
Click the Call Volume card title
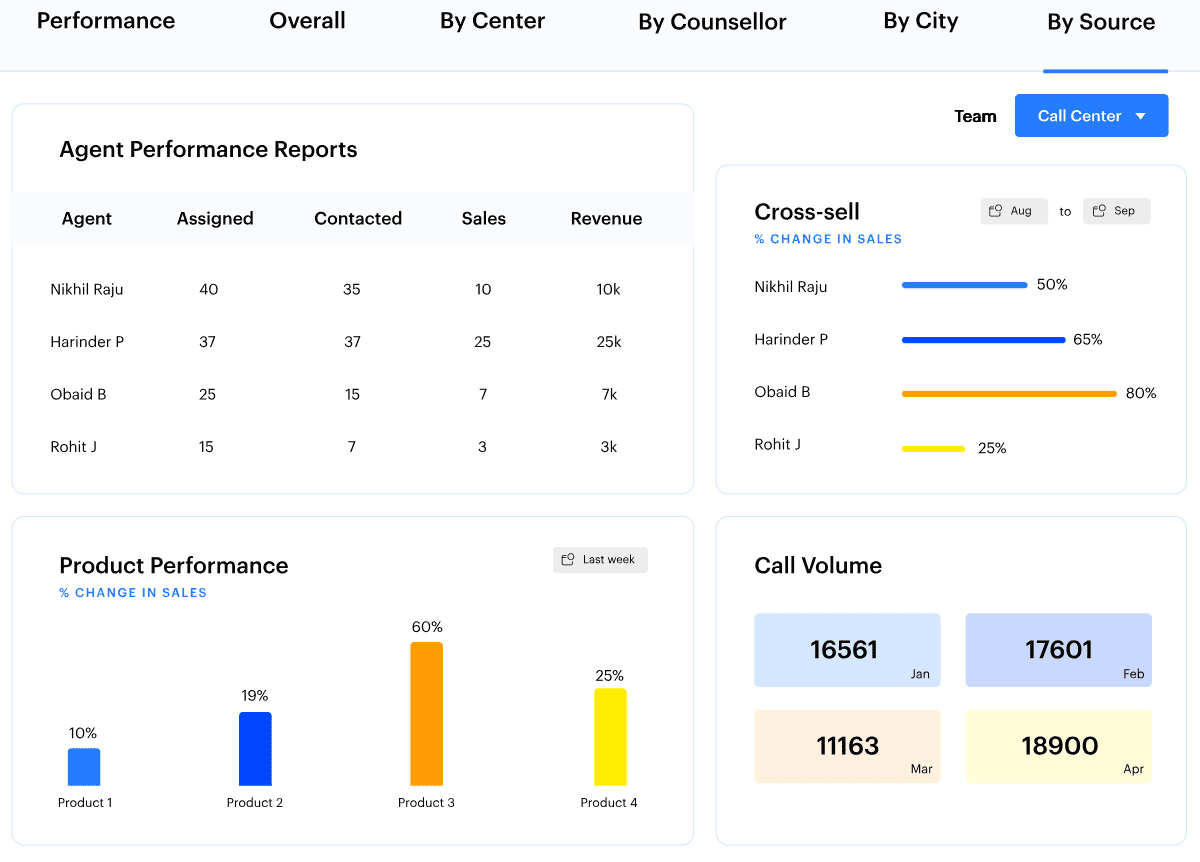[818, 566]
